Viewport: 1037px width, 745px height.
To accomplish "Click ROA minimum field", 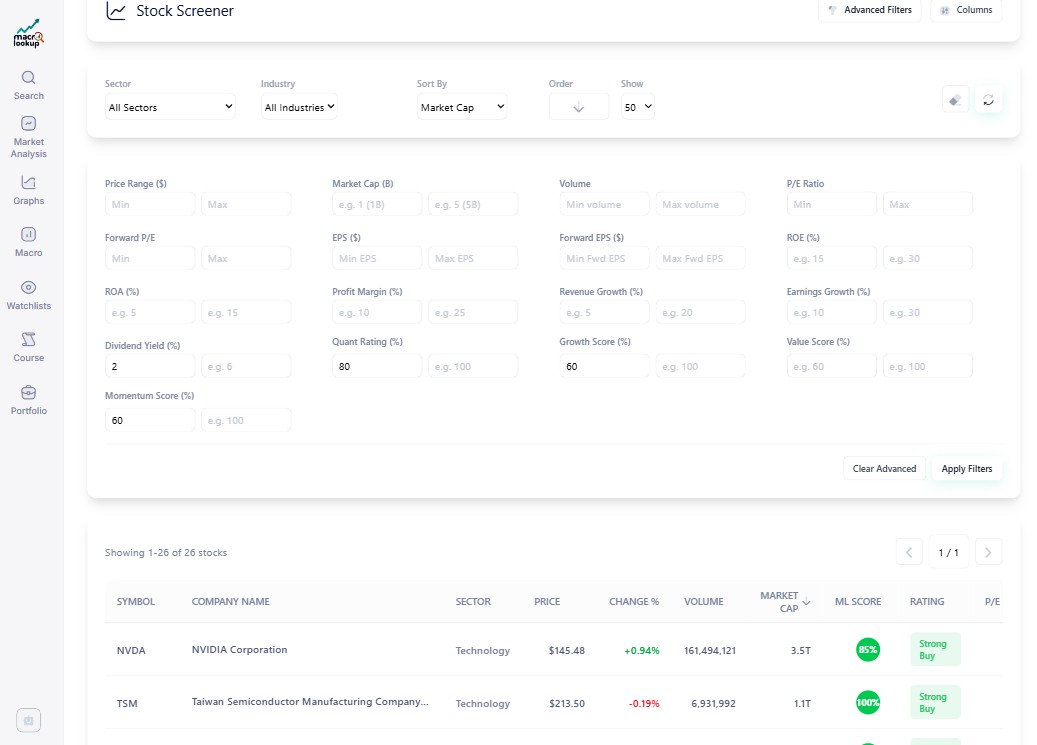I will [x=150, y=312].
